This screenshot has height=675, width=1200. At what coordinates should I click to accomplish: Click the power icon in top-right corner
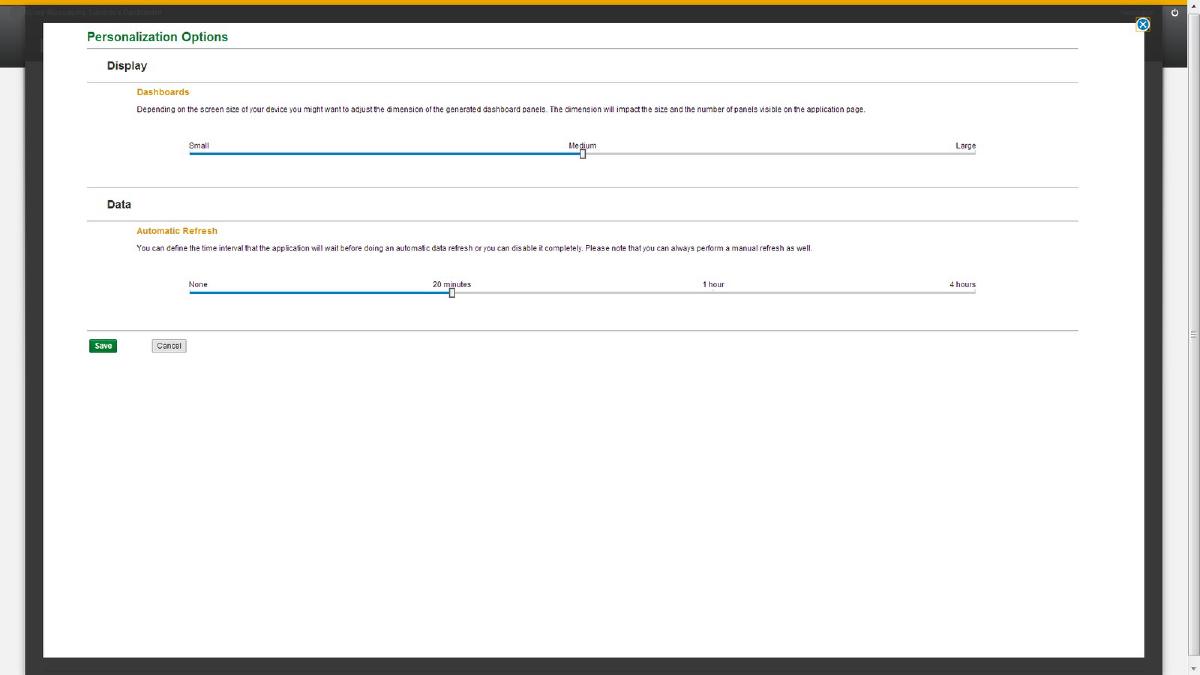coord(1175,13)
